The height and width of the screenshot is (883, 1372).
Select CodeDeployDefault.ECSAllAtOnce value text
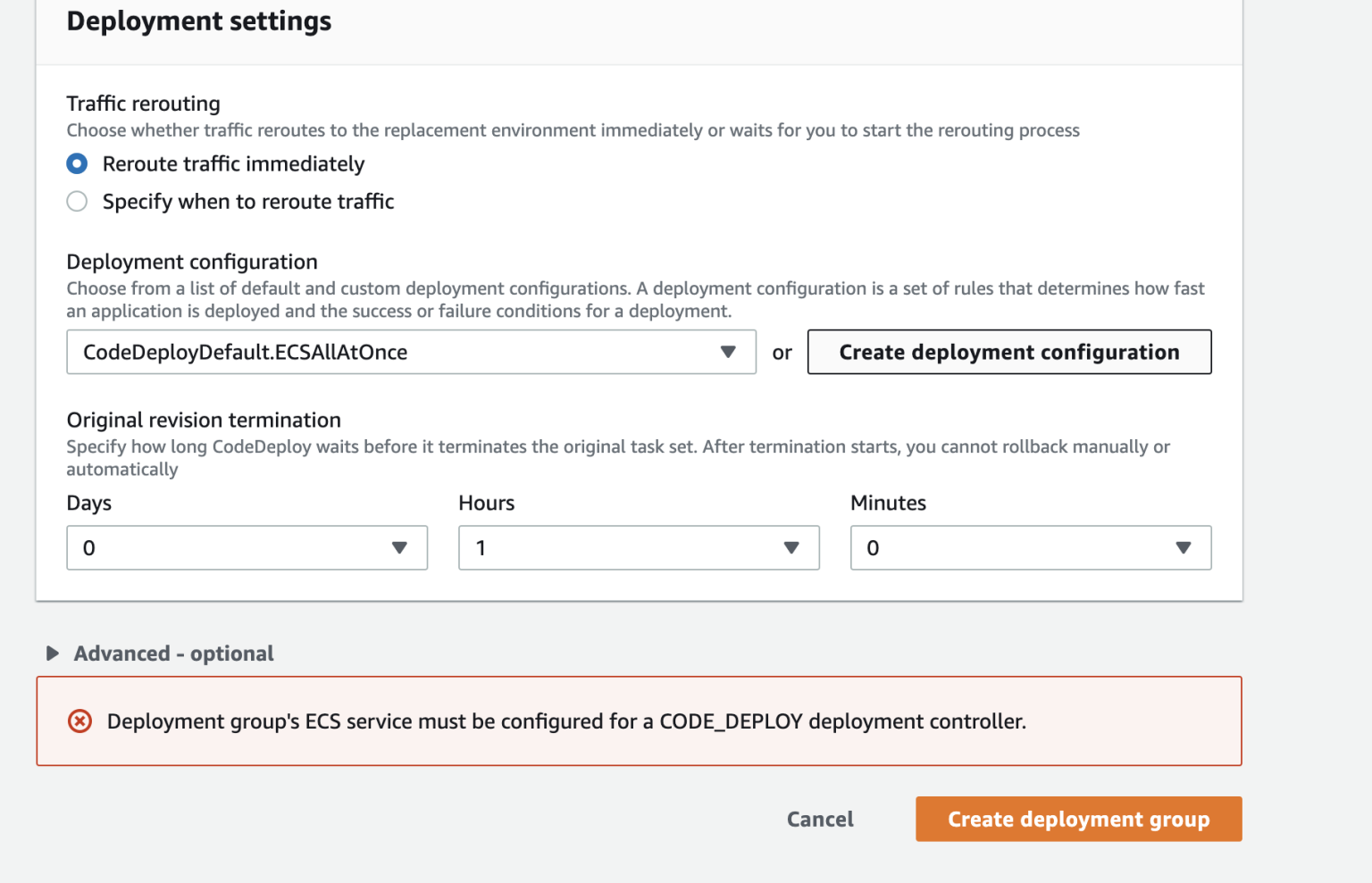click(244, 352)
